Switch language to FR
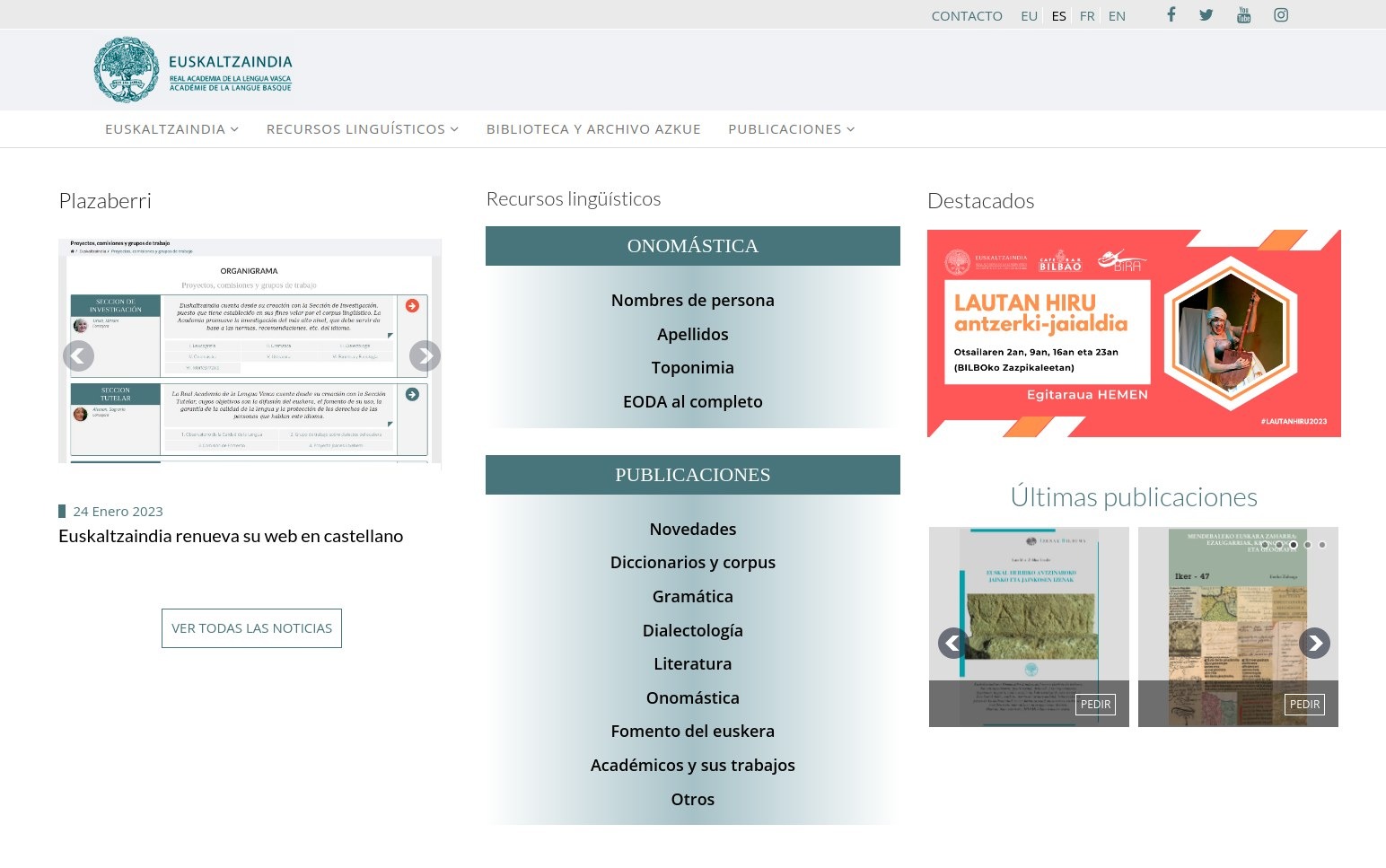1386x868 pixels. (1087, 15)
